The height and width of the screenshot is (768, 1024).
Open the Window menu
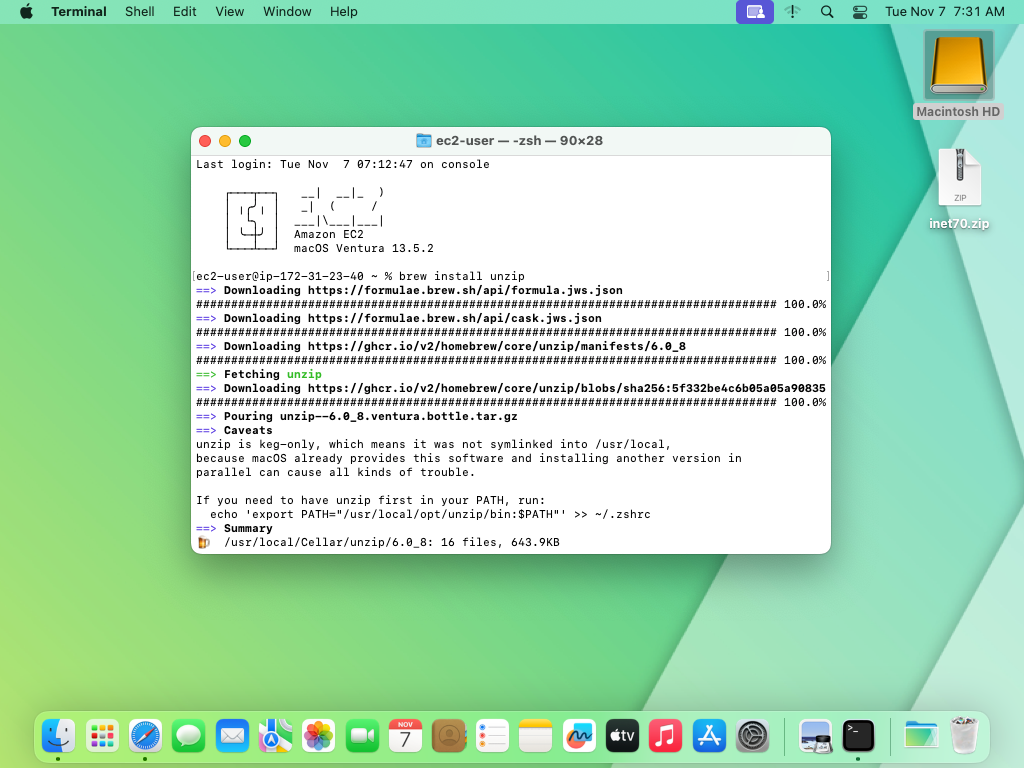pyautogui.click(x=287, y=12)
